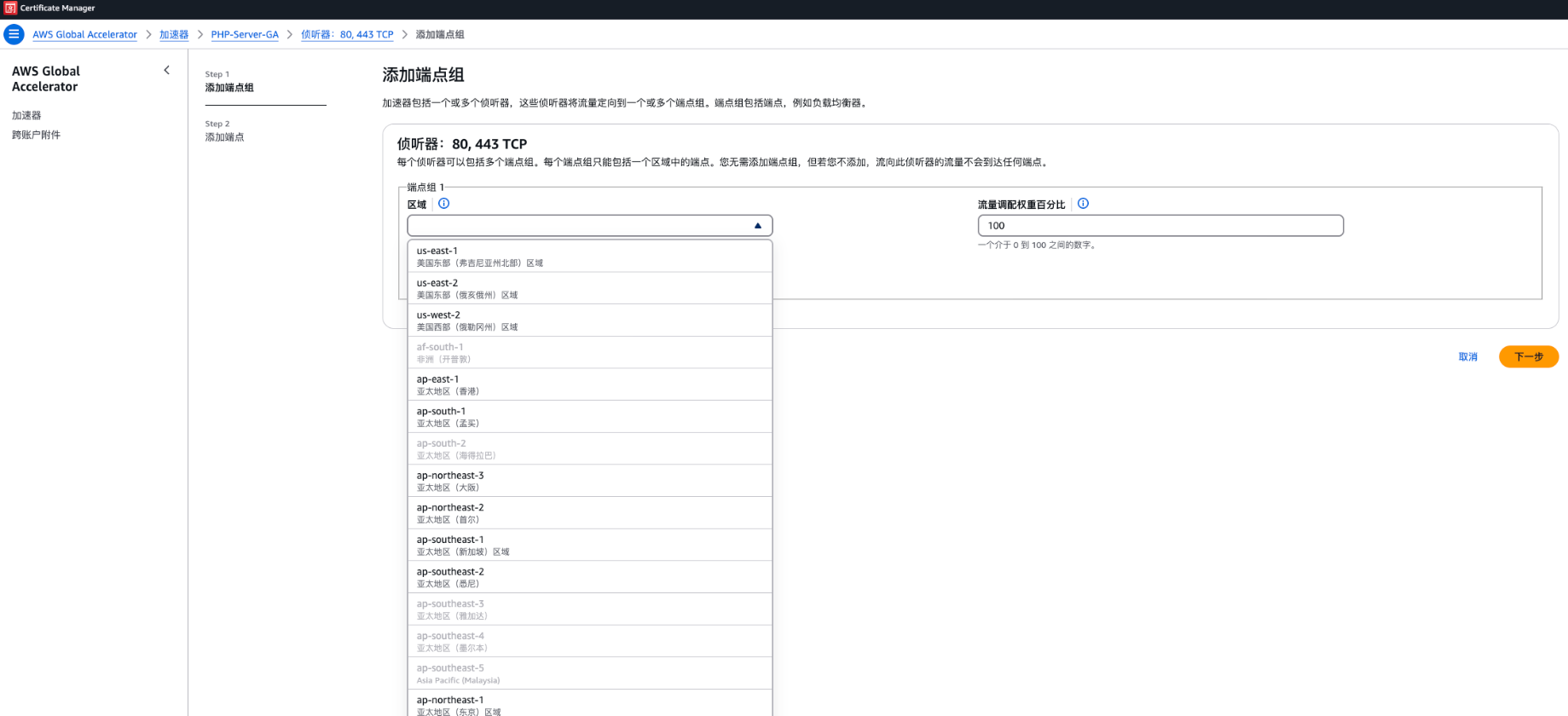The height and width of the screenshot is (716, 1568).
Task: Show info for 区域 field
Action: (443, 204)
